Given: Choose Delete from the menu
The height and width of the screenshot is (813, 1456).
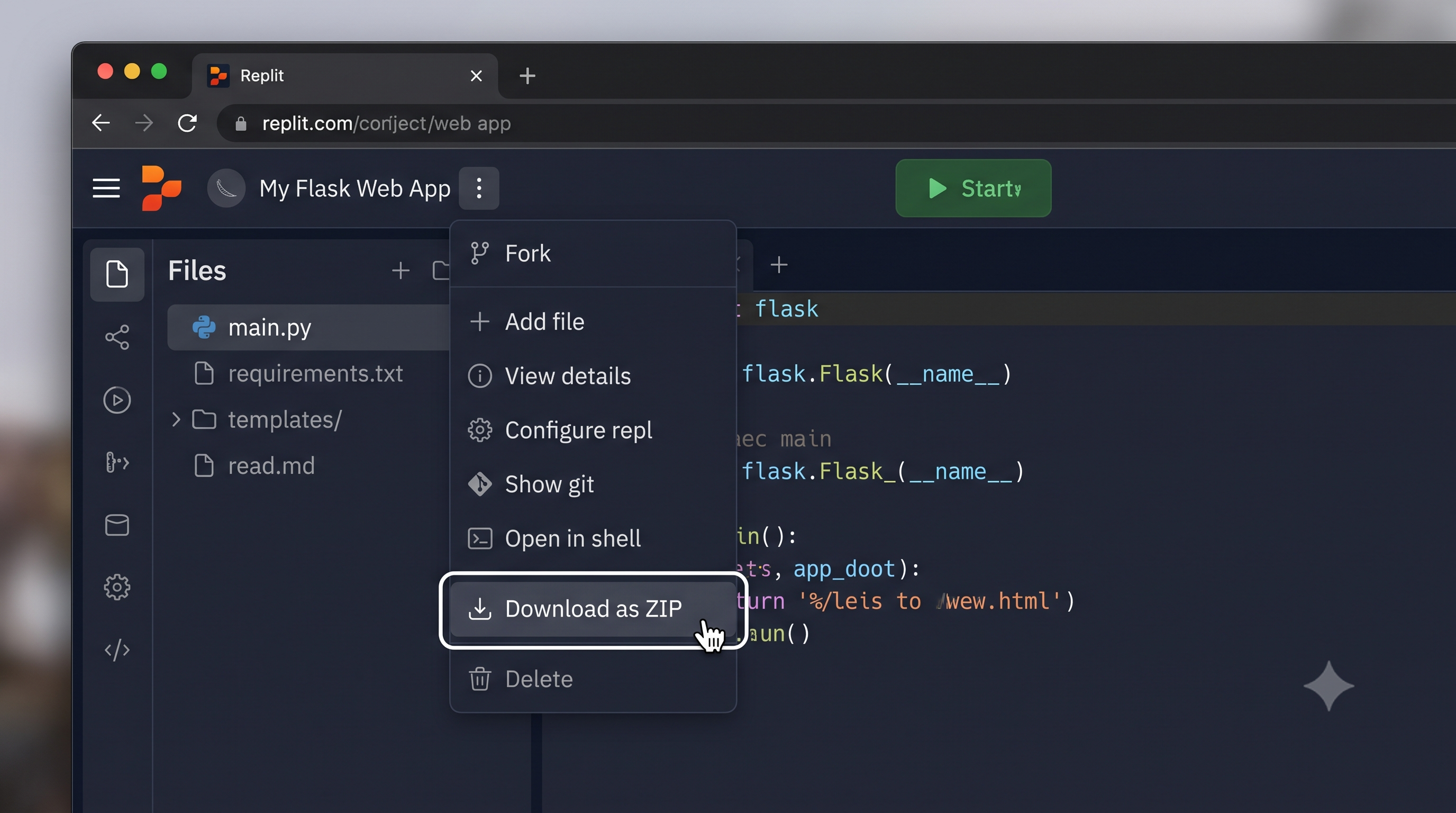Looking at the screenshot, I should click(x=593, y=679).
